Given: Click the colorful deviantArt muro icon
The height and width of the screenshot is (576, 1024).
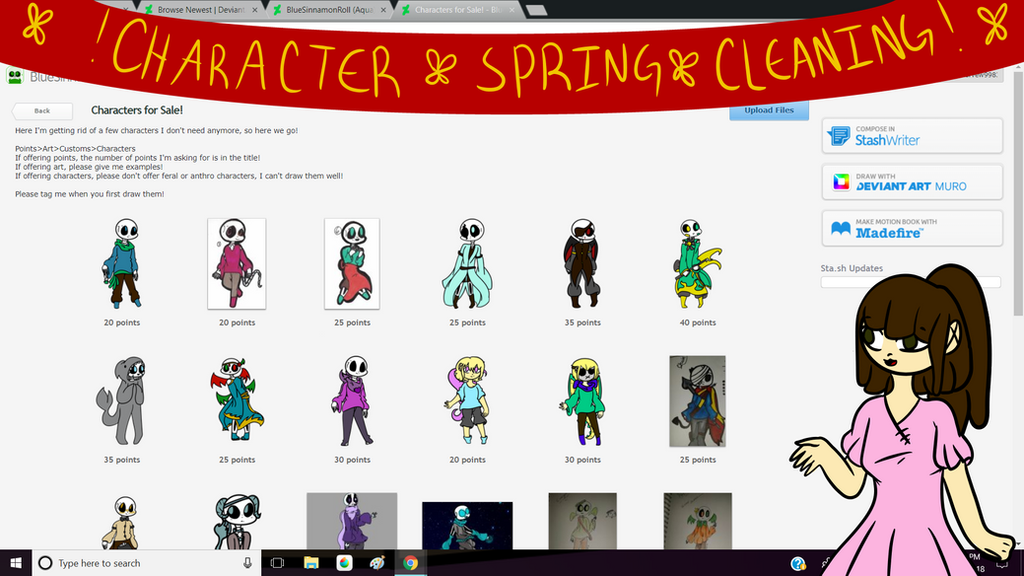Looking at the screenshot, I should pos(841,182).
